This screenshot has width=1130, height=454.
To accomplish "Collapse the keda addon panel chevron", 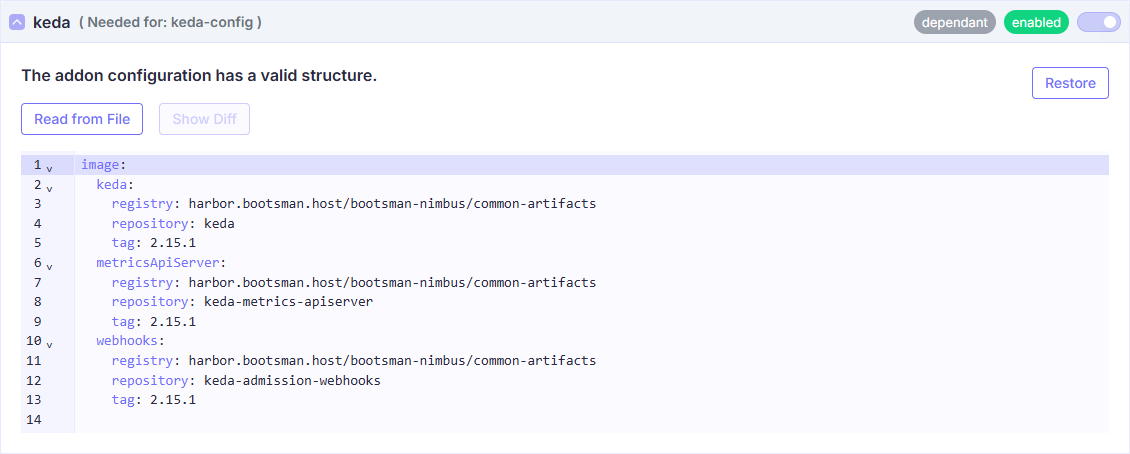I will tap(17, 22).
